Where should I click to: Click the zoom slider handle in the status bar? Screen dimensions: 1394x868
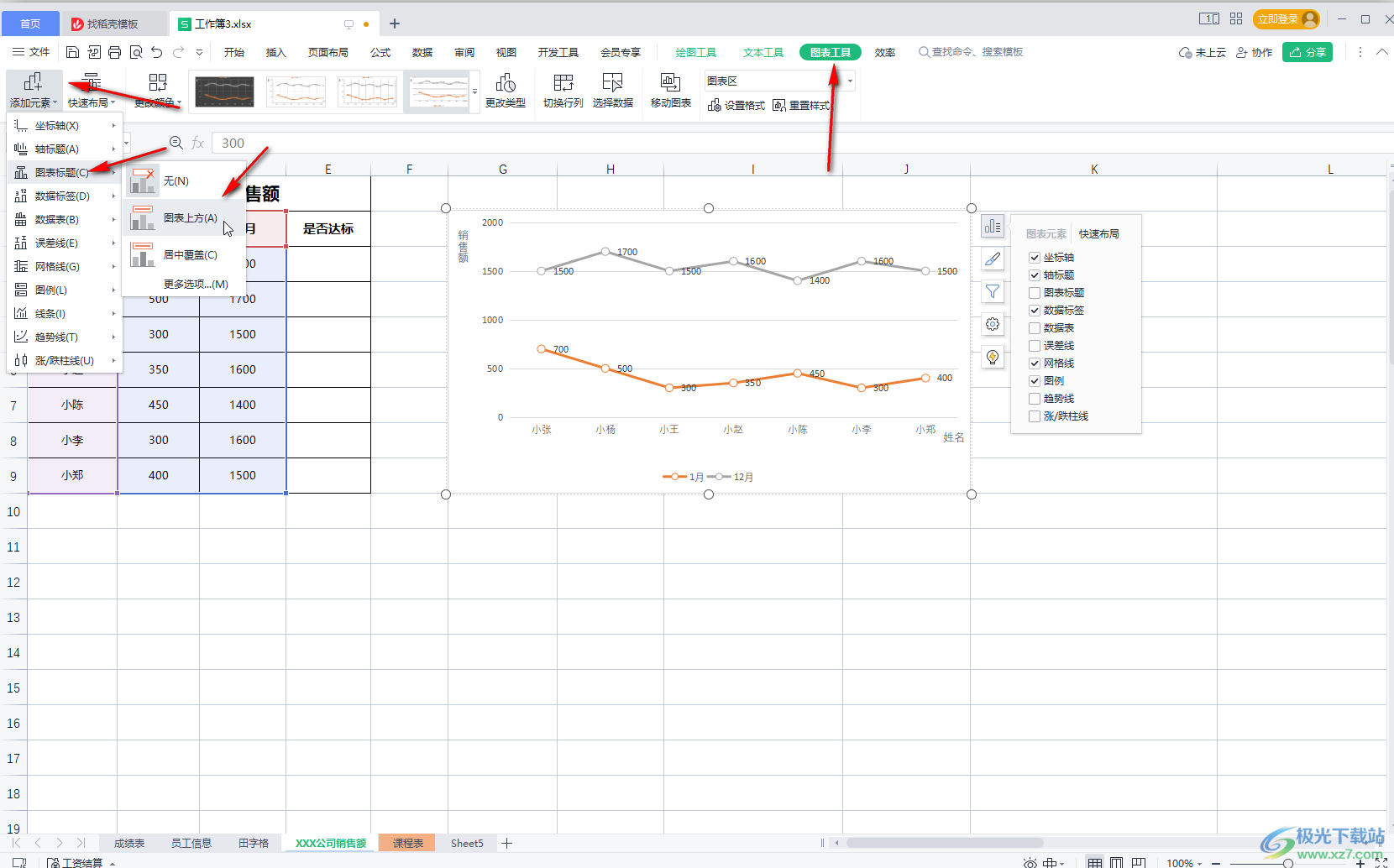[x=1287, y=863]
